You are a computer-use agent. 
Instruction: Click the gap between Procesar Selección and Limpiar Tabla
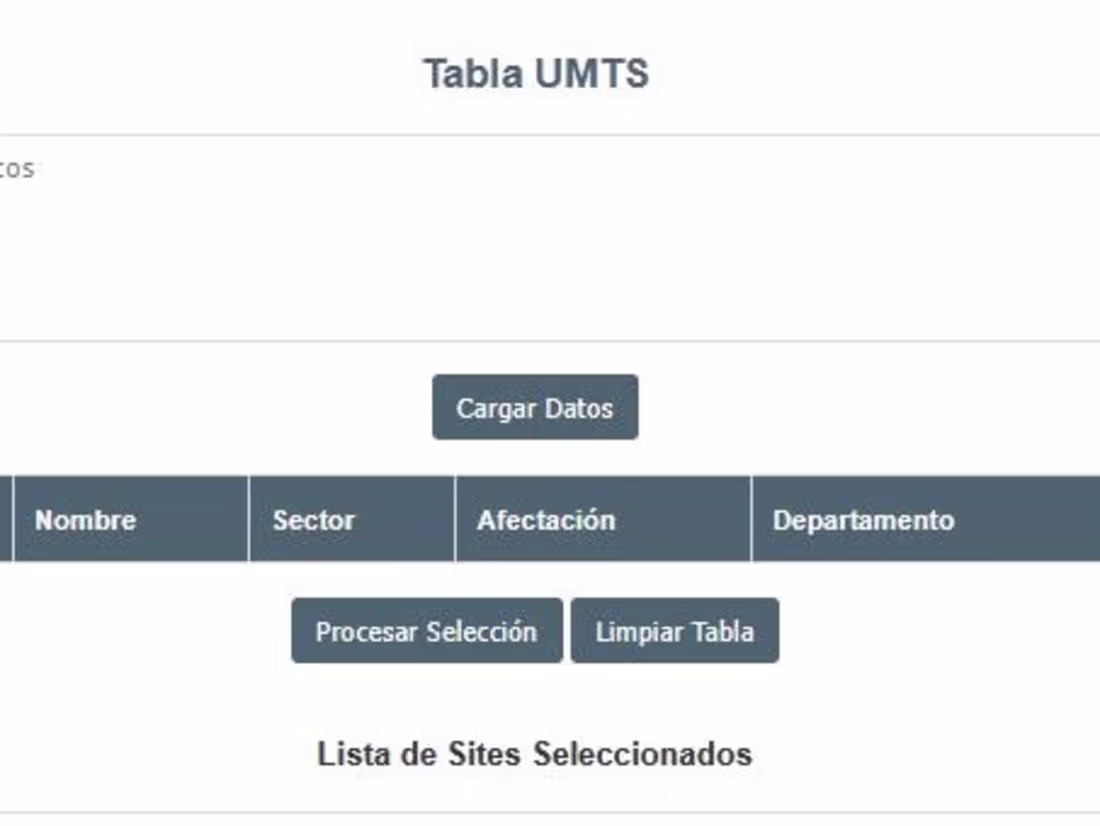tap(567, 631)
